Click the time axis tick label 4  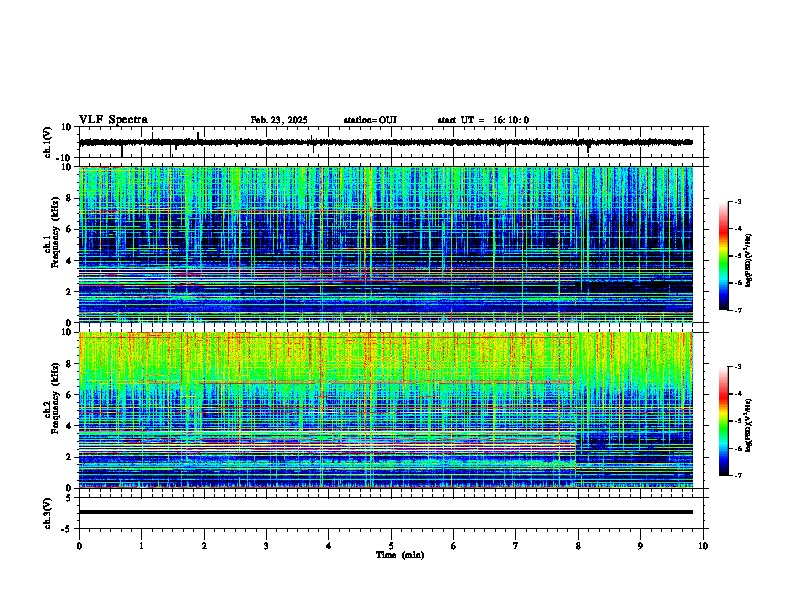tap(329, 546)
